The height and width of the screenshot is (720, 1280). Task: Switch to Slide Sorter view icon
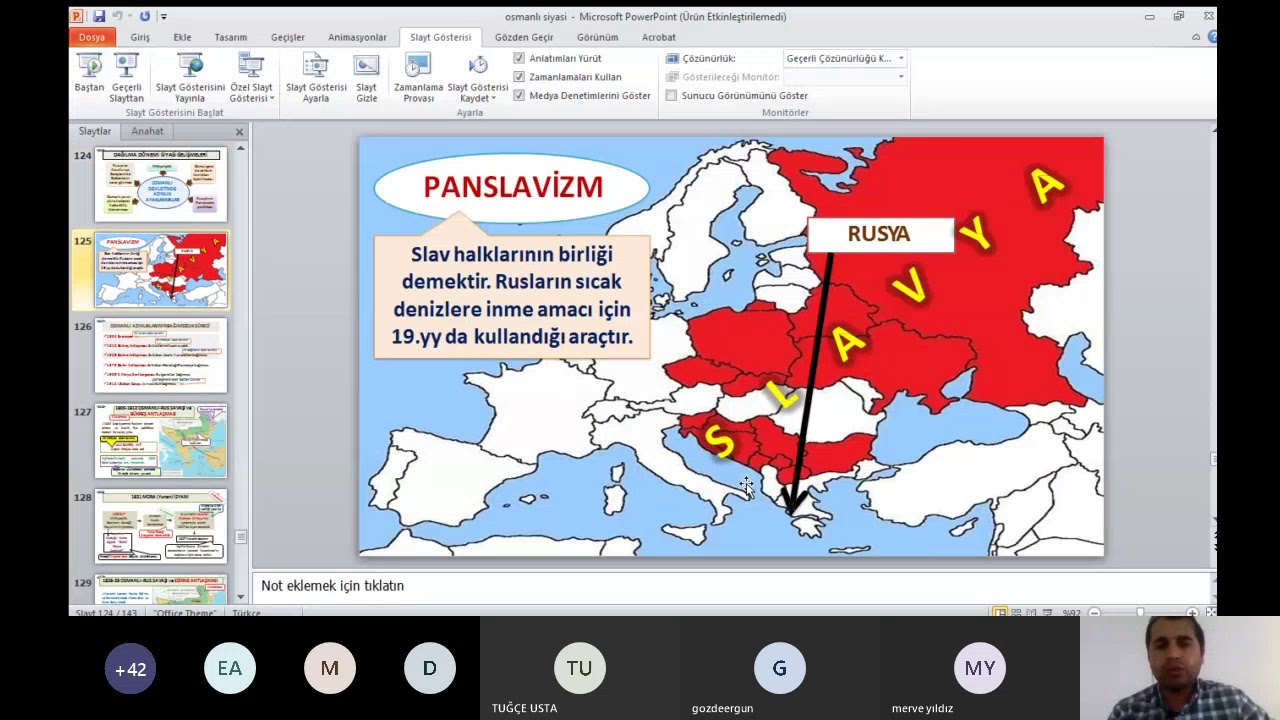tap(1016, 612)
